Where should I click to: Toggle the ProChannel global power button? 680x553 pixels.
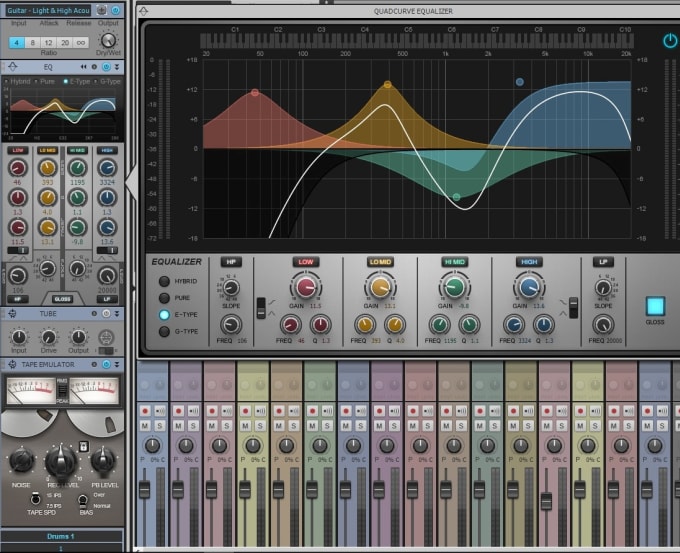coord(116,10)
